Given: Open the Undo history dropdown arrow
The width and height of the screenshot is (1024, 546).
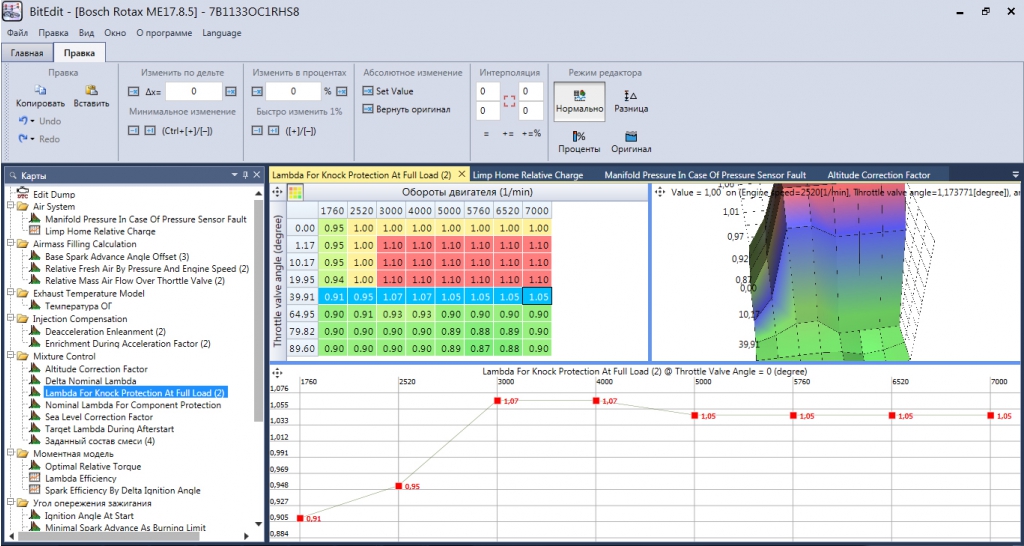Looking at the screenshot, I should (x=31, y=121).
